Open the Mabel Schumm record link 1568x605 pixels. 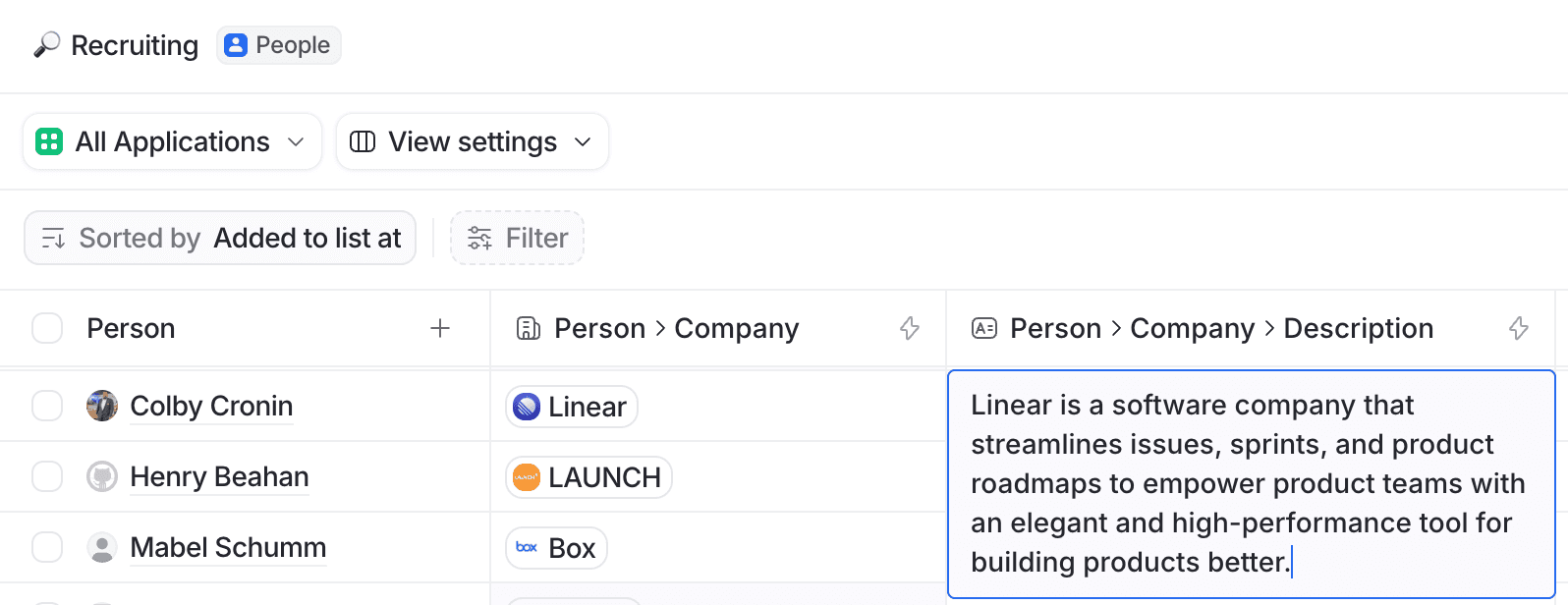[x=228, y=547]
